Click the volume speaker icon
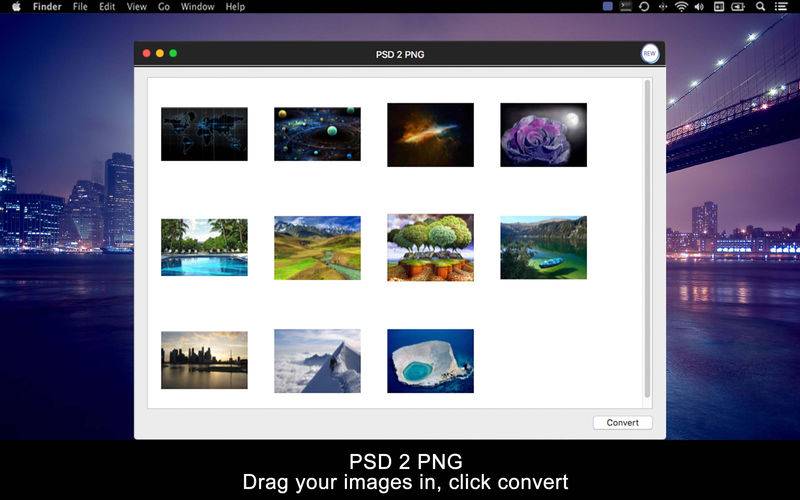The height and width of the screenshot is (500, 800). click(x=699, y=7)
